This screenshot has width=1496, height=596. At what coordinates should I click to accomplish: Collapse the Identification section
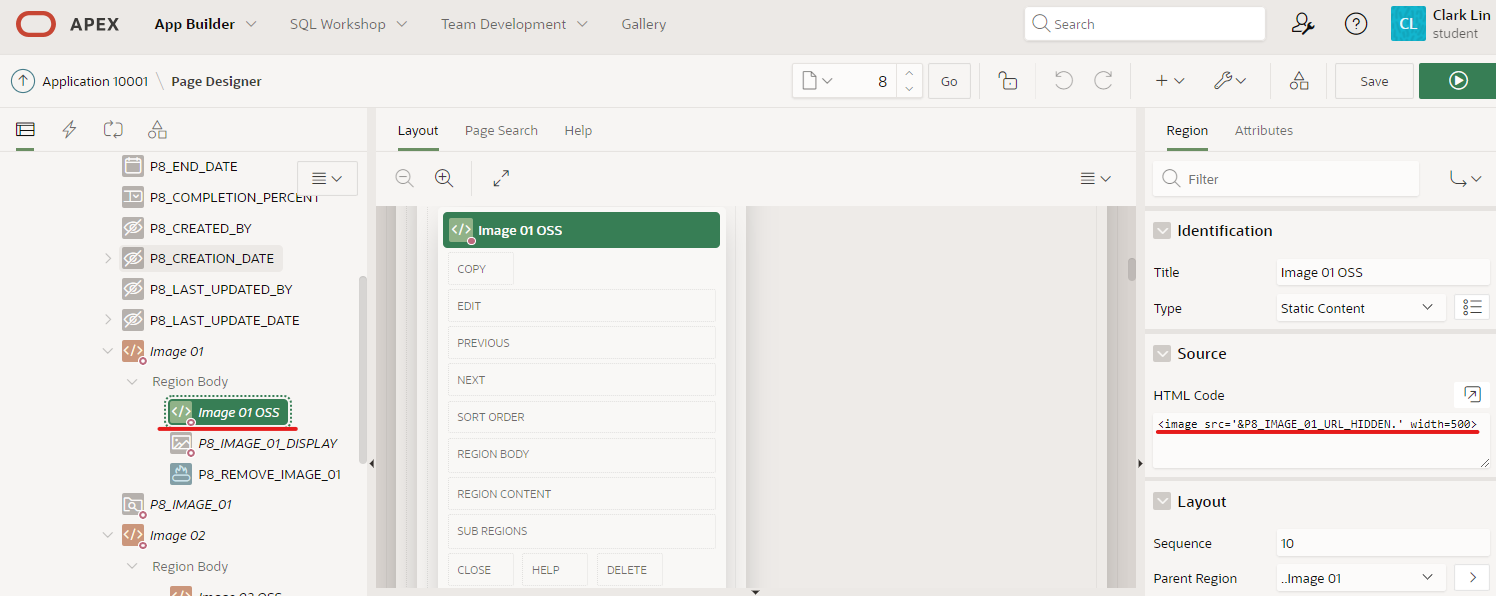tap(1161, 231)
